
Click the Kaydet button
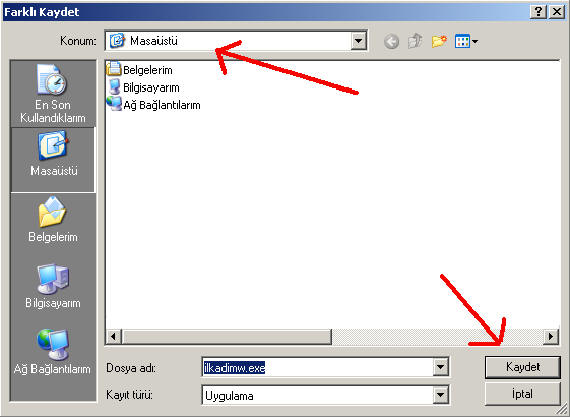tap(522, 367)
